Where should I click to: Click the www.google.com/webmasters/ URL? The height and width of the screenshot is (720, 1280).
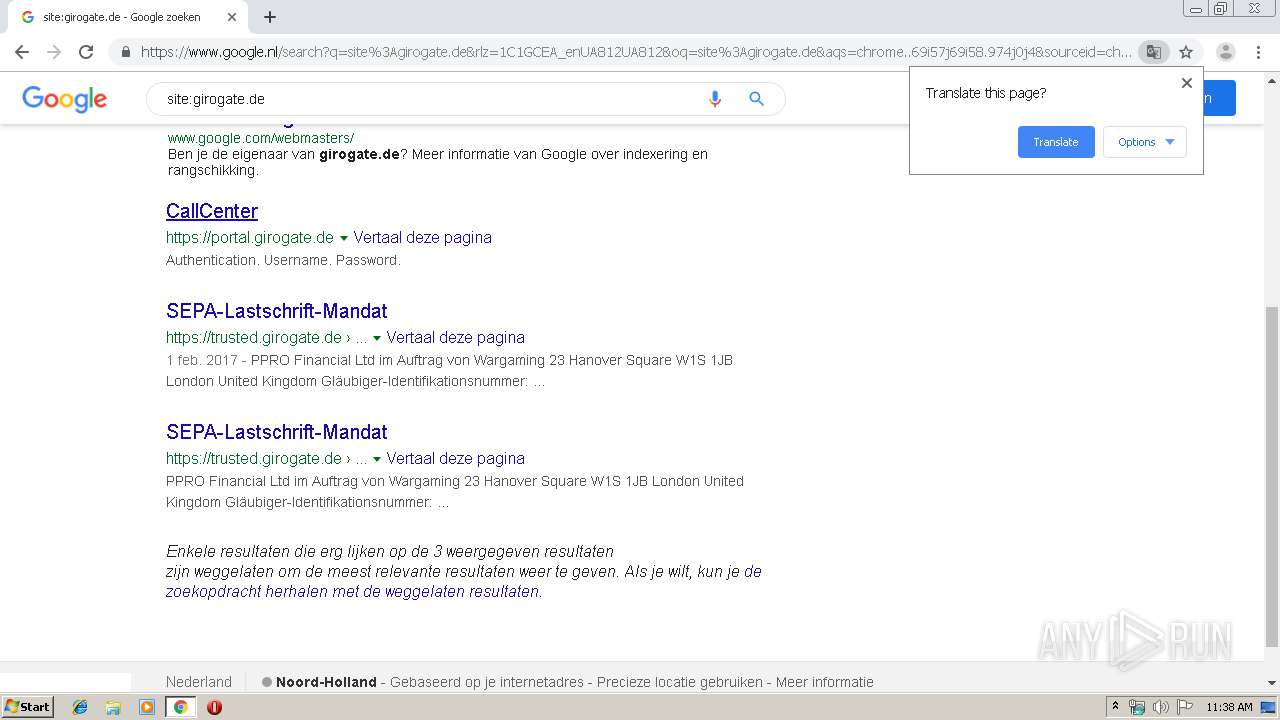click(x=261, y=138)
